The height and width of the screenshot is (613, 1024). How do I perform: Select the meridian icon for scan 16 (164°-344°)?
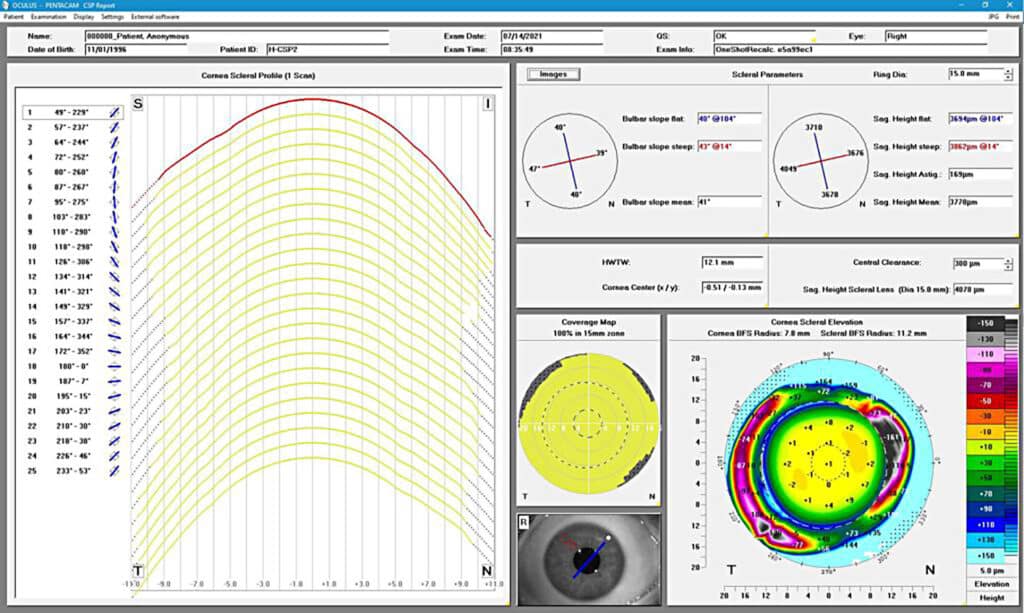[114, 337]
